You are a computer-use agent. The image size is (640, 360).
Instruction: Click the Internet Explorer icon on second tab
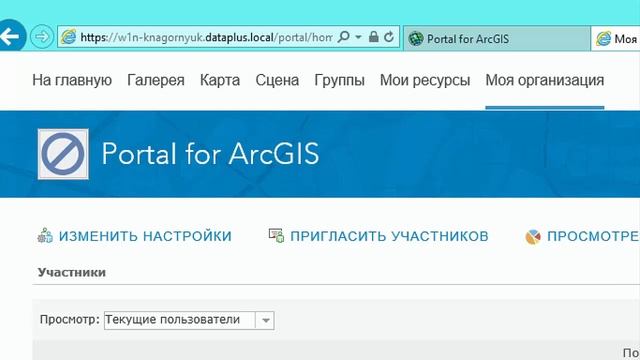pos(603,39)
